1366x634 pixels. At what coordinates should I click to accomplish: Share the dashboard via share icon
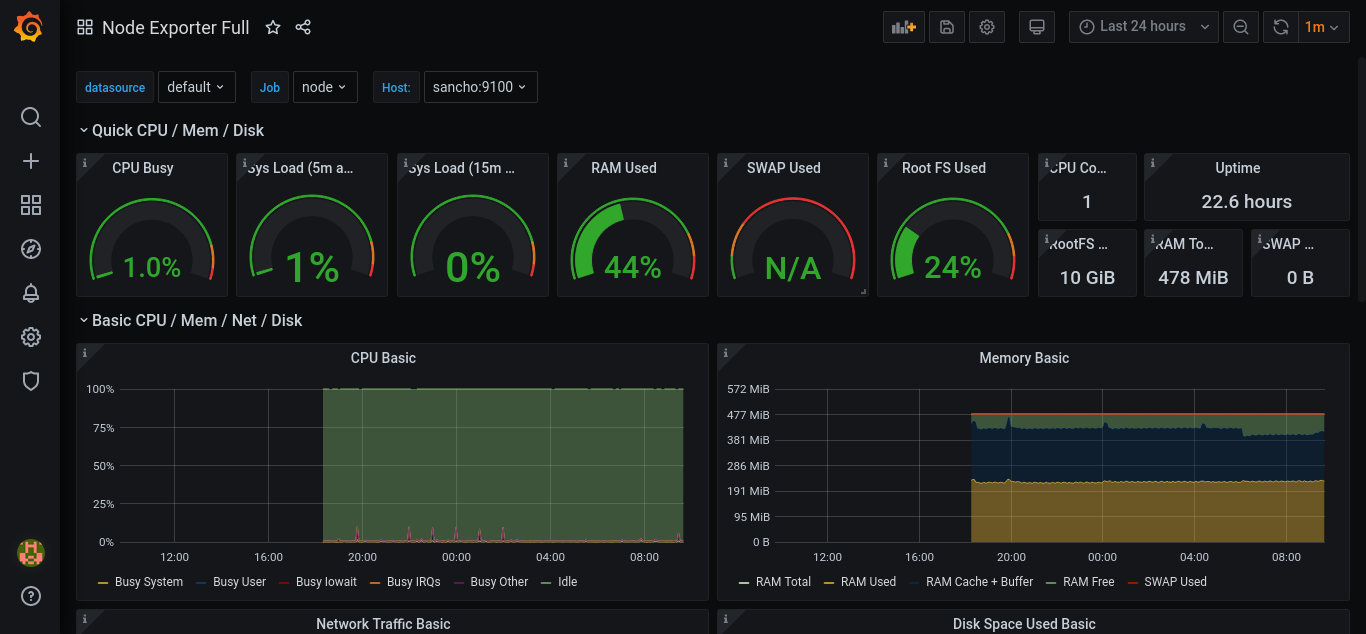coord(304,28)
